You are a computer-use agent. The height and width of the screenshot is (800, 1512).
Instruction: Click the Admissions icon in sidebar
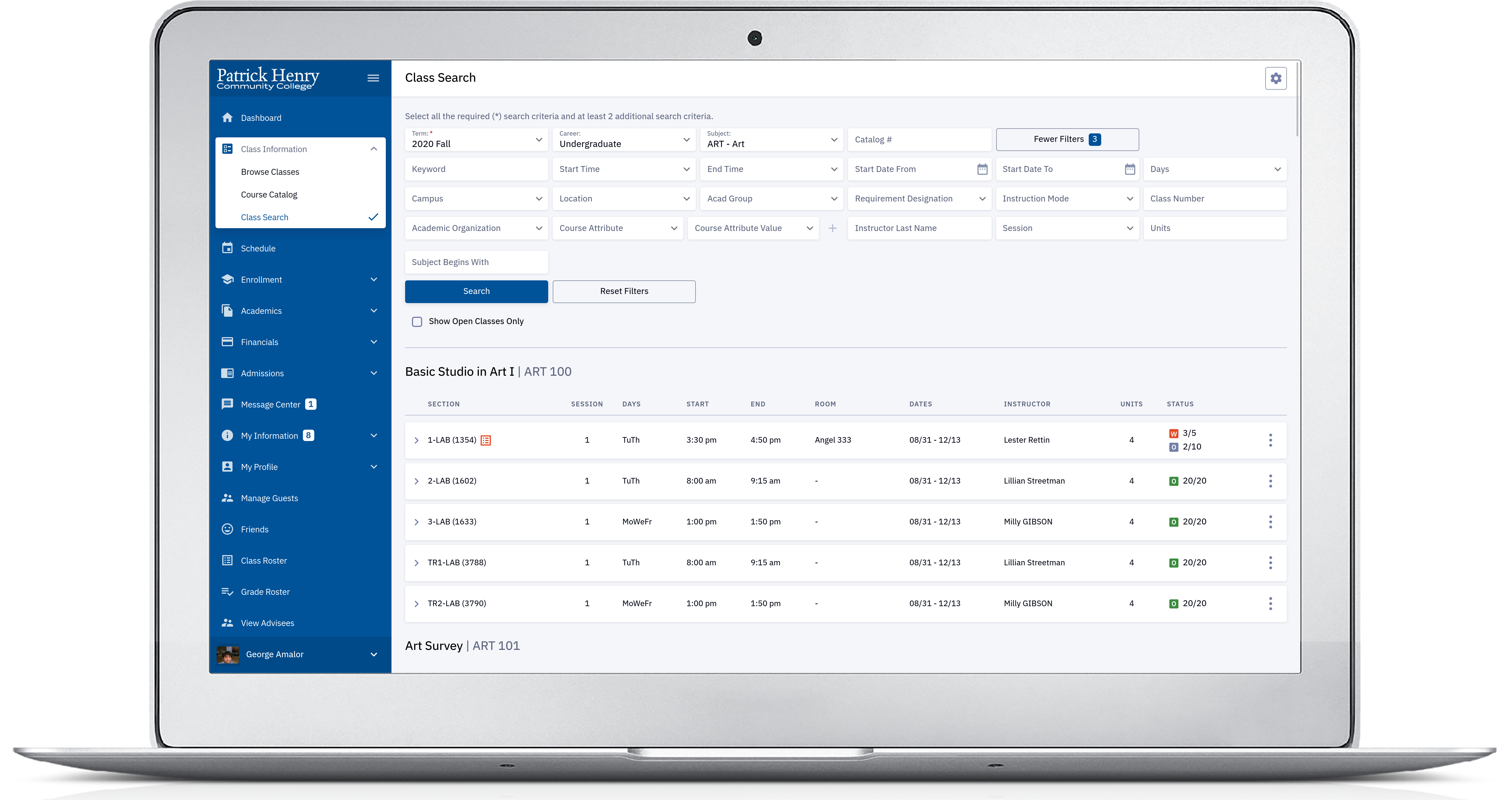(227, 373)
